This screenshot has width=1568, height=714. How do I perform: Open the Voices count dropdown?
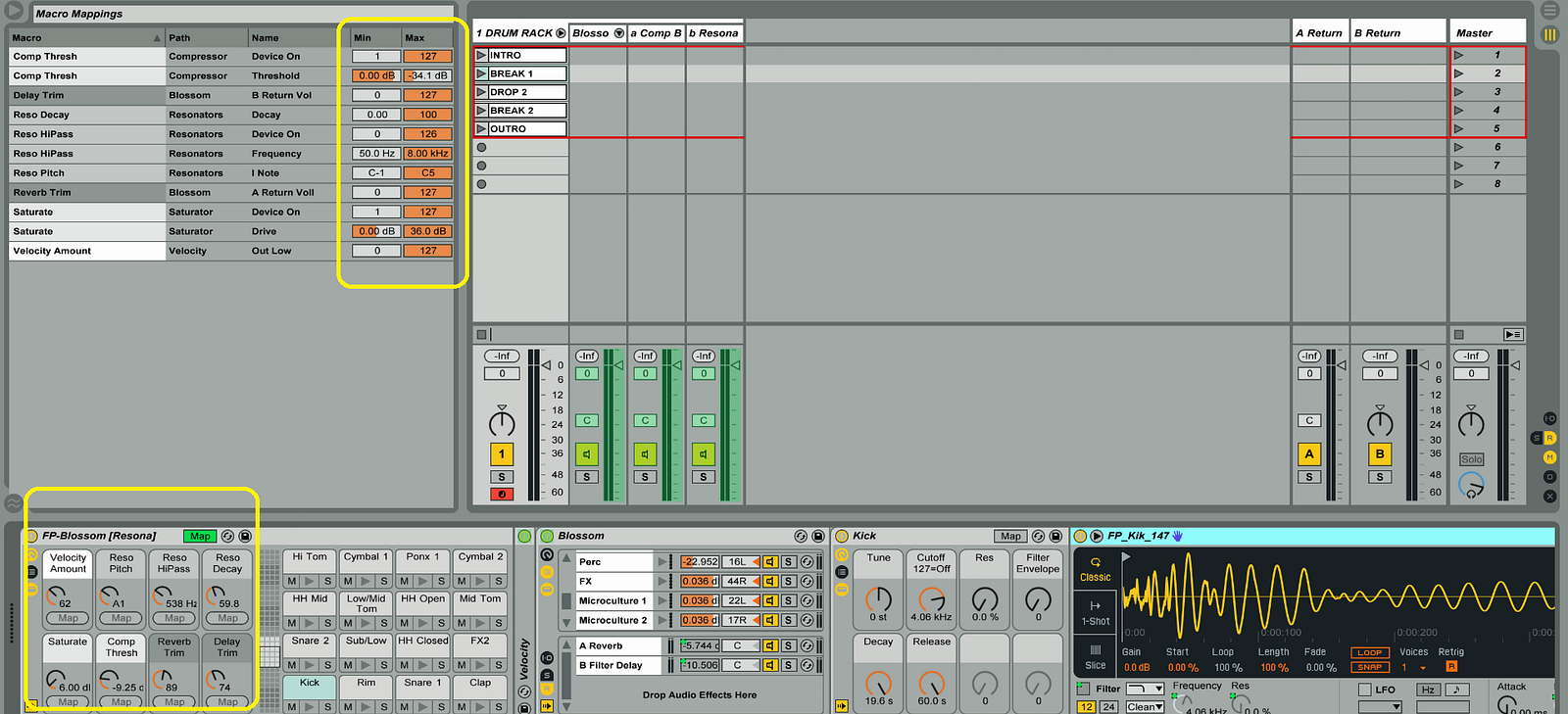(x=1423, y=668)
